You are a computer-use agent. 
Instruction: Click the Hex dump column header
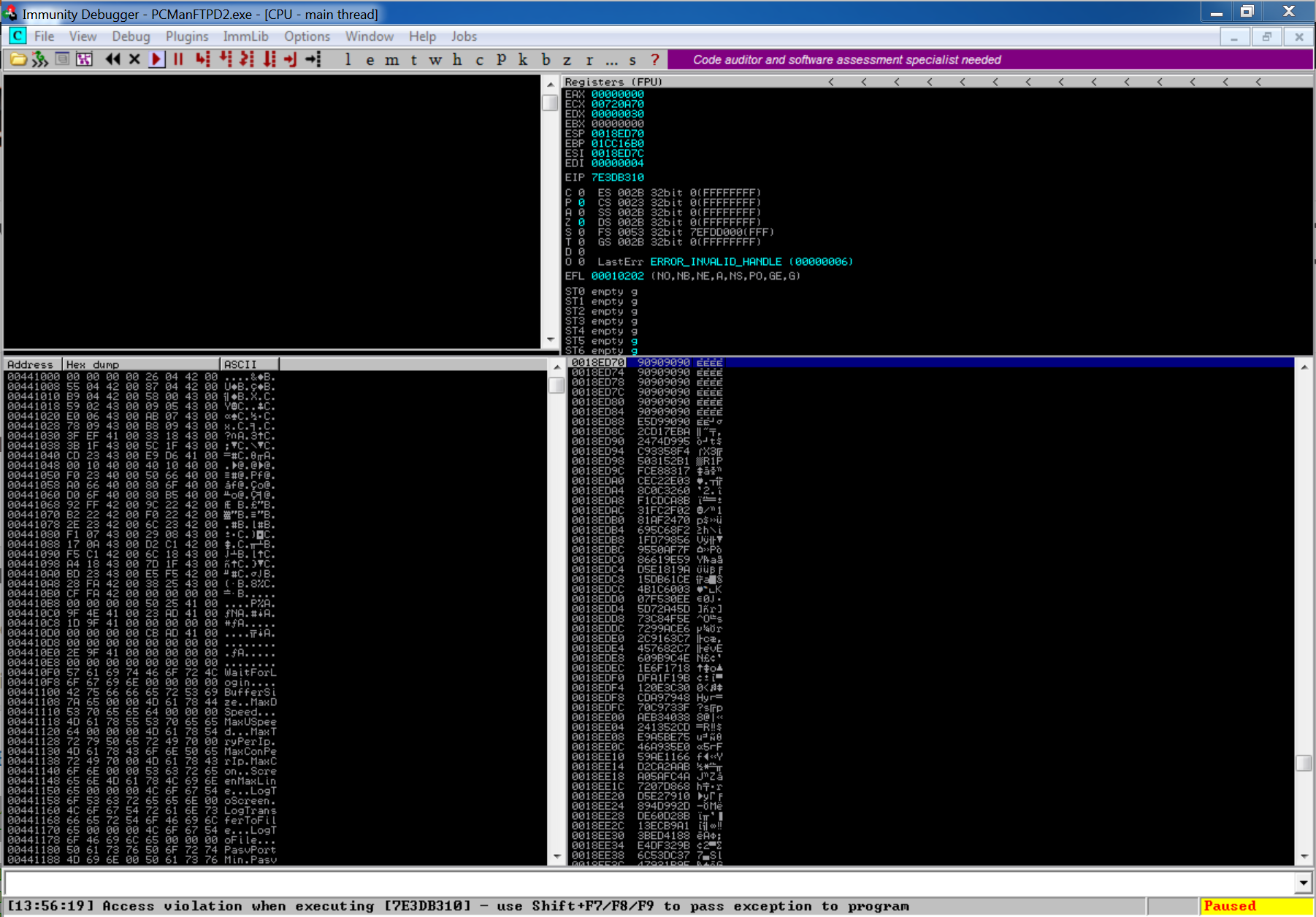pos(141,364)
